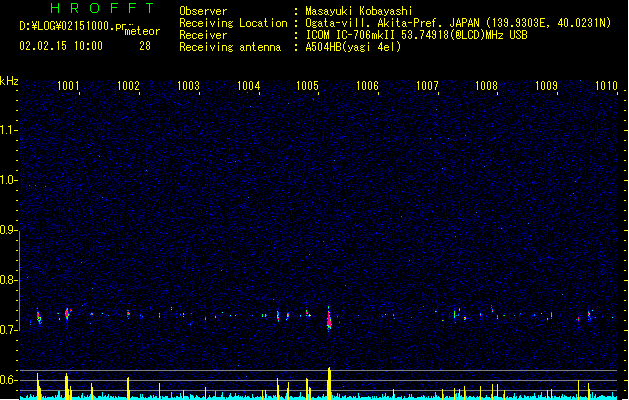The width and height of the screenshot is (629, 400).
Task: Click the tallest yellow intensity bar after 1005
Action: pos(329,383)
